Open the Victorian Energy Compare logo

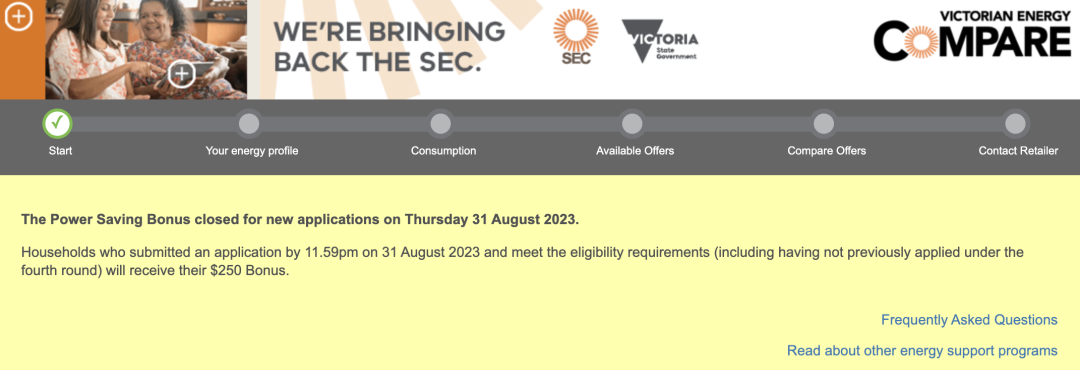point(973,34)
